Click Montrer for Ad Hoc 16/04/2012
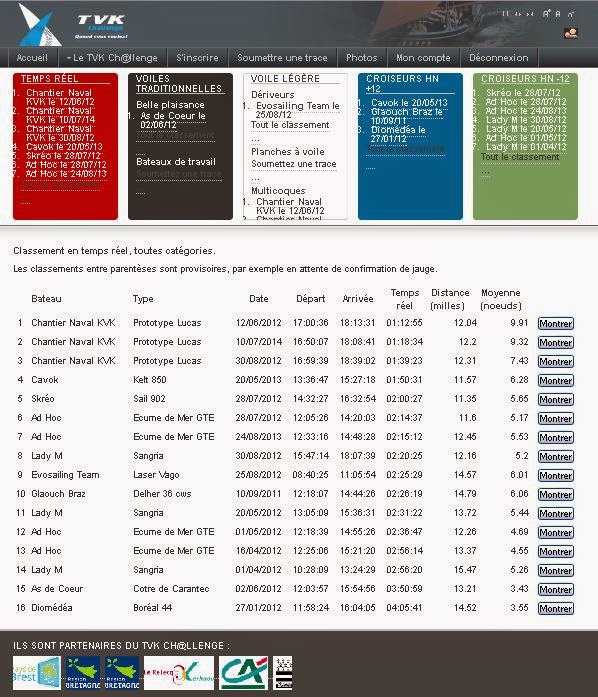This screenshot has height=697, width=598. (x=556, y=552)
